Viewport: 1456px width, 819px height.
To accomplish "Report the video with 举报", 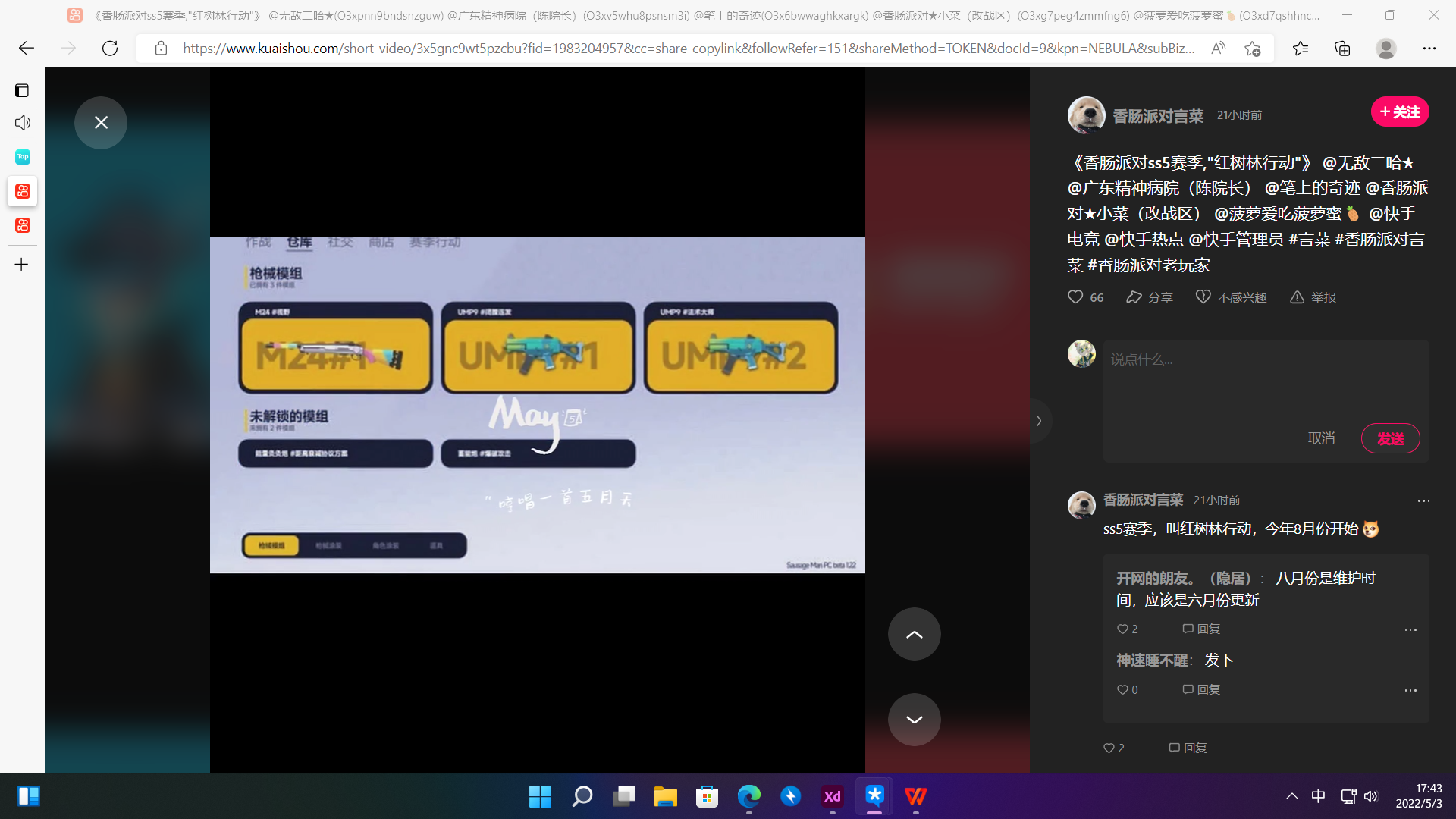I will click(x=1313, y=297).
